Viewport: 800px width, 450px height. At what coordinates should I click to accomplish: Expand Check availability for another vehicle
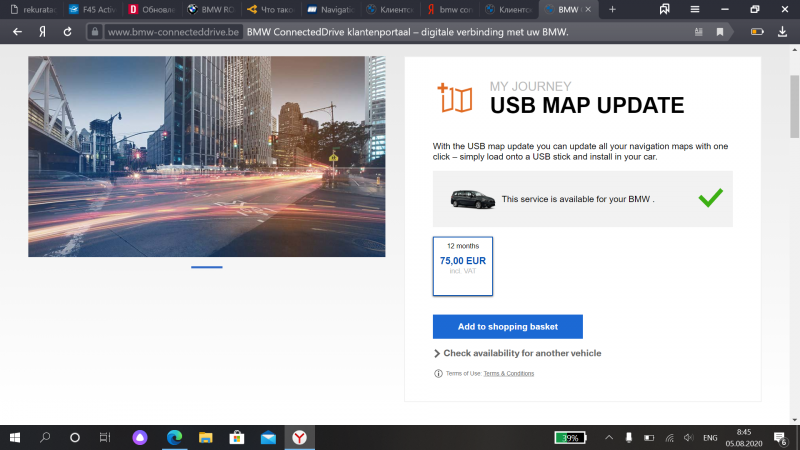(517, 353)
